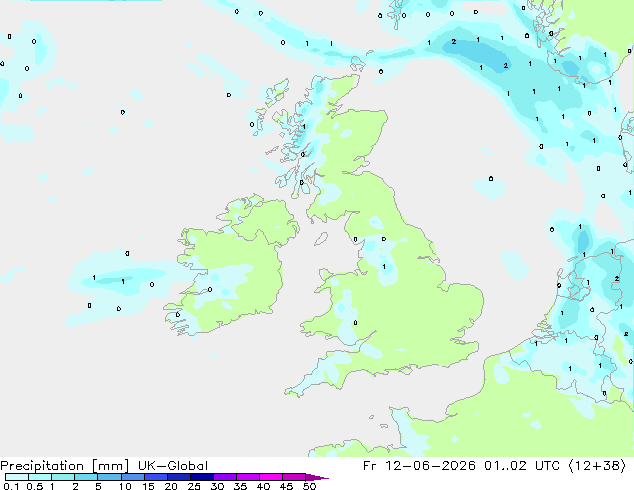This screenshot has height=490, width=634.
Task: Pick the 35–40 mm purple legend swatch
Action: pyautogui.click(x=248, y=477)
